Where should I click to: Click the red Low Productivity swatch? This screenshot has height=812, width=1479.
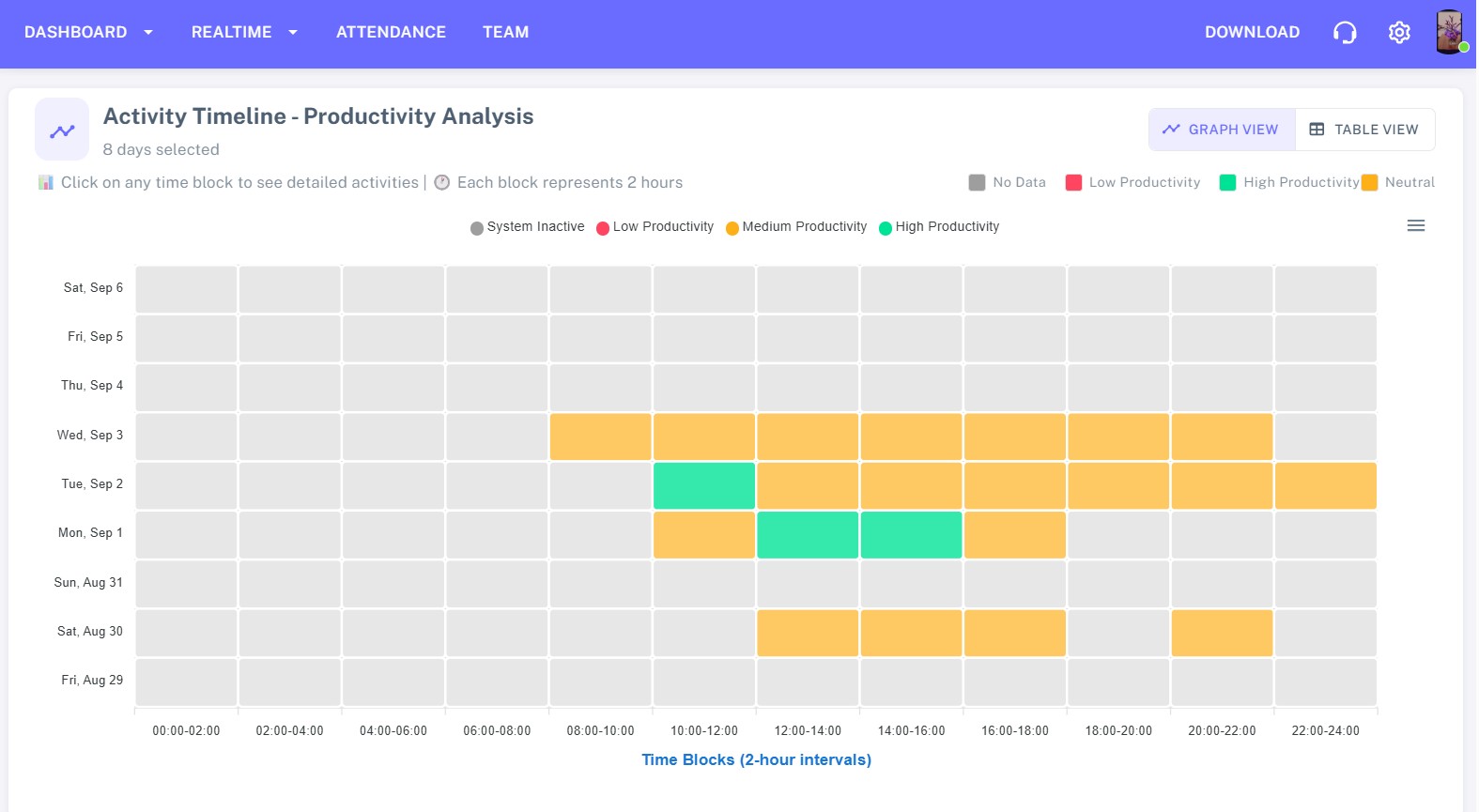(1073, 182)
